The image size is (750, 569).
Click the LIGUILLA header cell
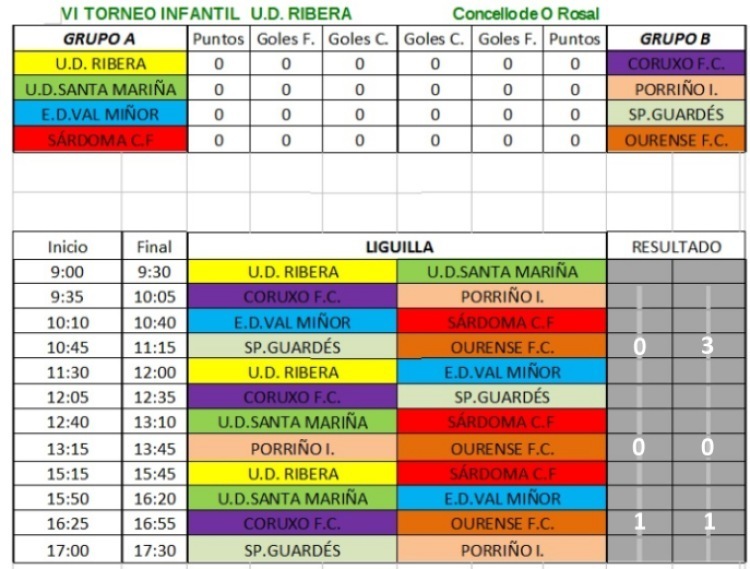click(397, 247)
